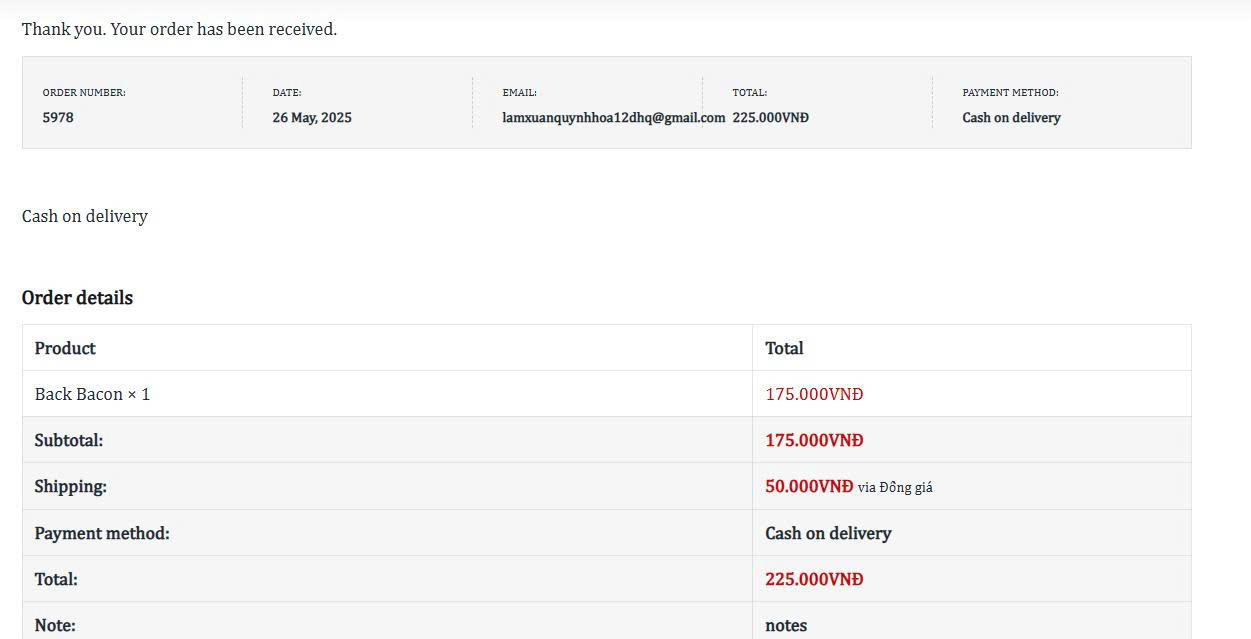The height and width of the screenshot is (639, 1251).
Task: Click the customer email address
Action: (613, 117)
